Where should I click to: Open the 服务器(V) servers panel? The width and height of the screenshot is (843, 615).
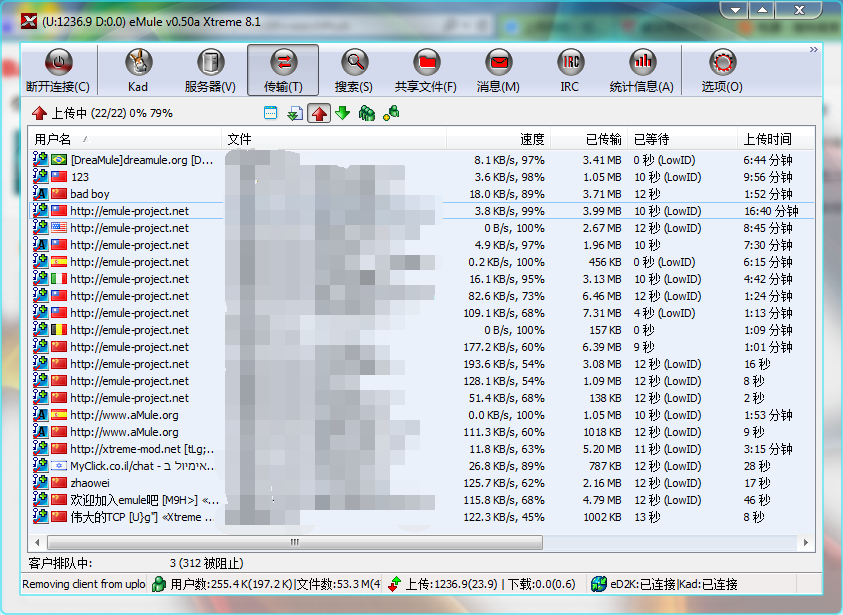[x=210, y=70]
